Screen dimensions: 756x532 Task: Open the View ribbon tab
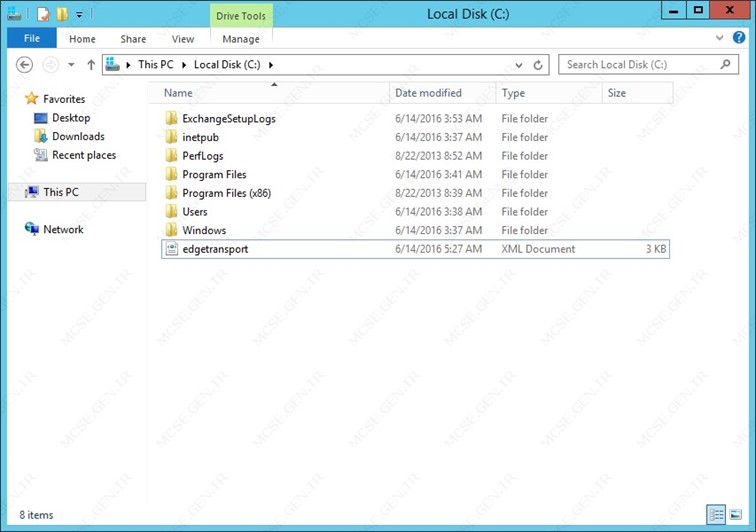183,39
